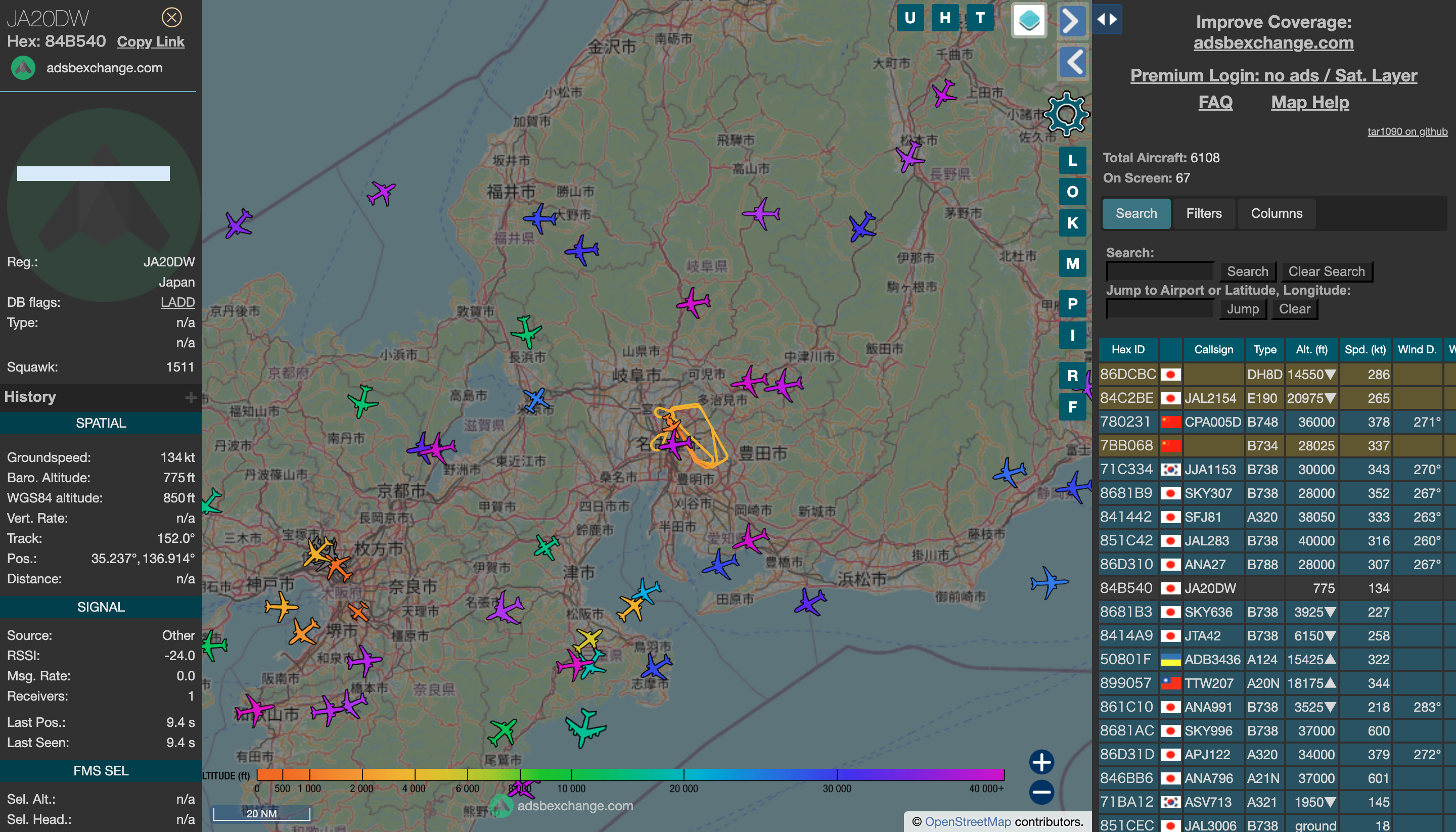
Task: Open the FAQ link
Action: click(1215, 102)
